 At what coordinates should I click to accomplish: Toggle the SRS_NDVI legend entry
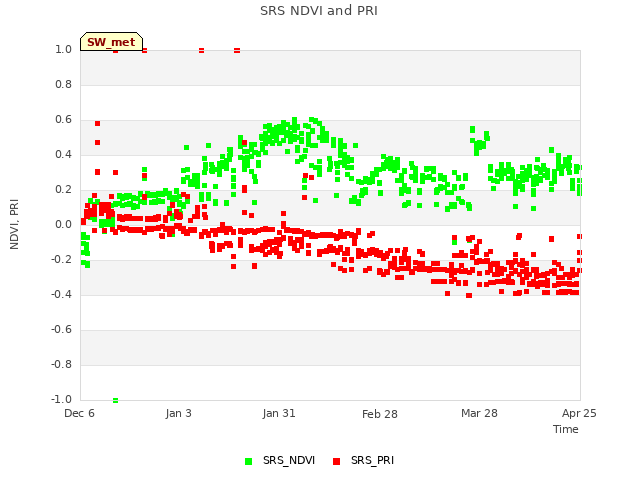[280, 460]
